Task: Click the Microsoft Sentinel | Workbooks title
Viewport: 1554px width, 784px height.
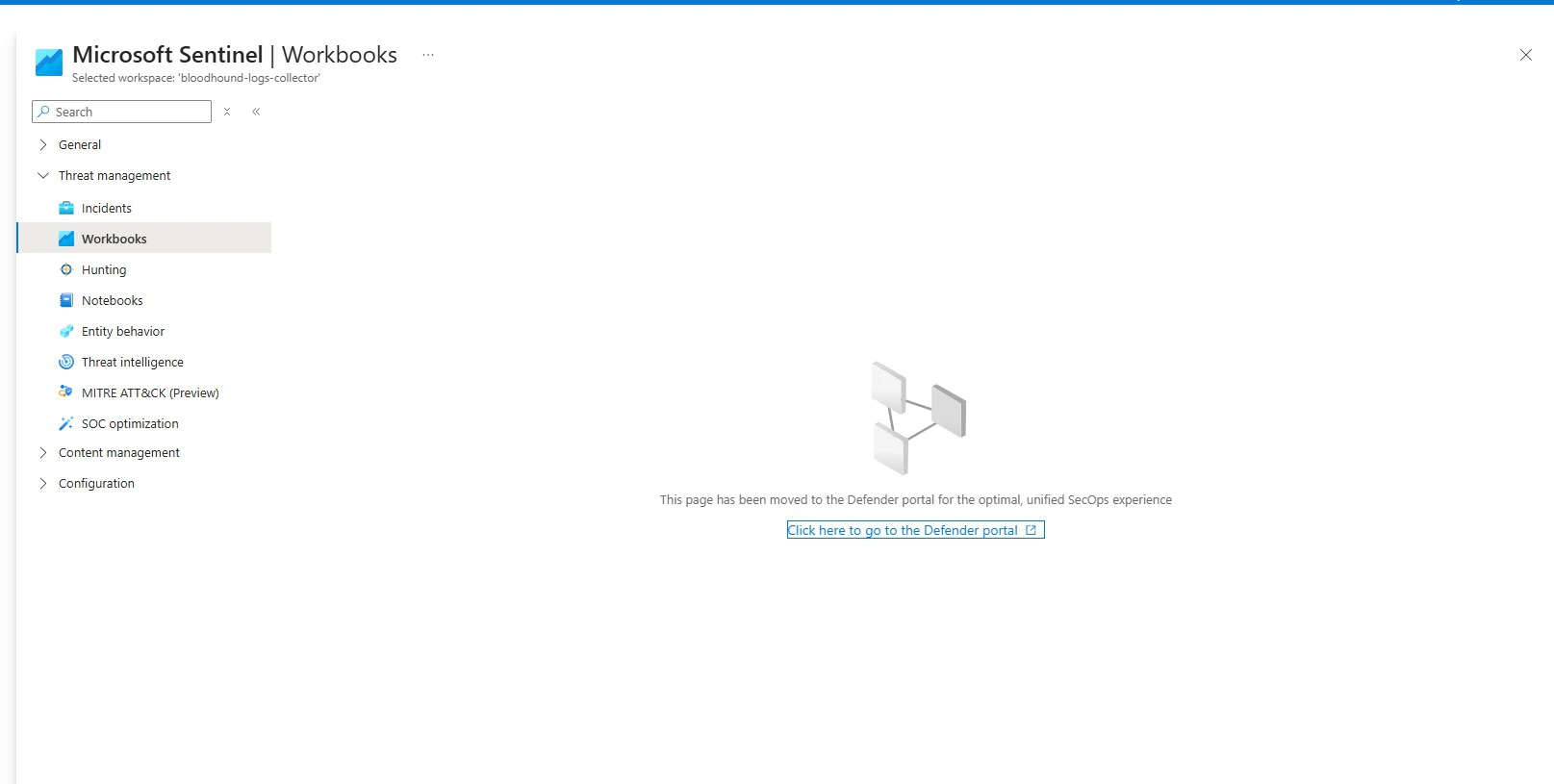Action: [235, 55]
